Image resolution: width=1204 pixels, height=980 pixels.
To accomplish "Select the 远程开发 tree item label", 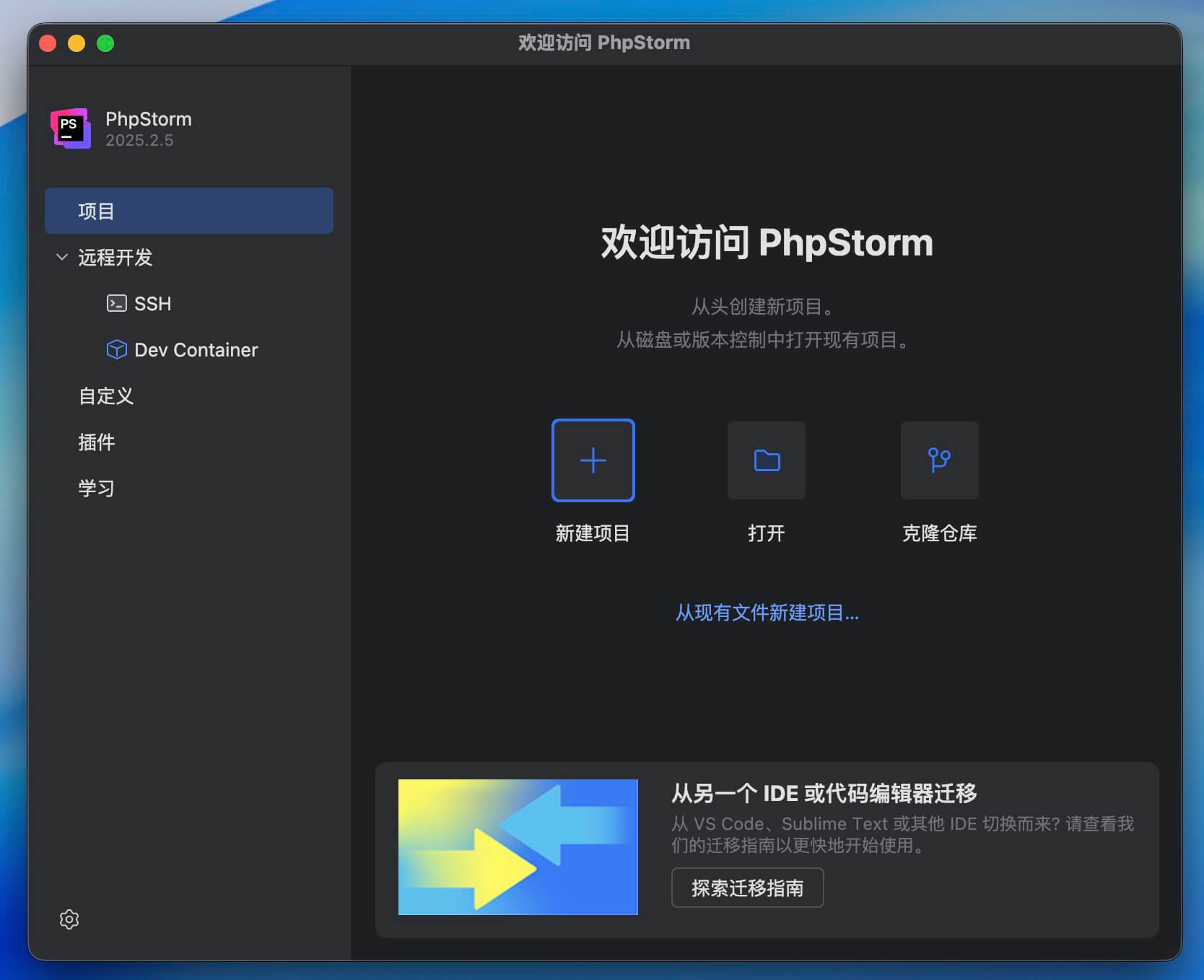I will tap(115, 258).
